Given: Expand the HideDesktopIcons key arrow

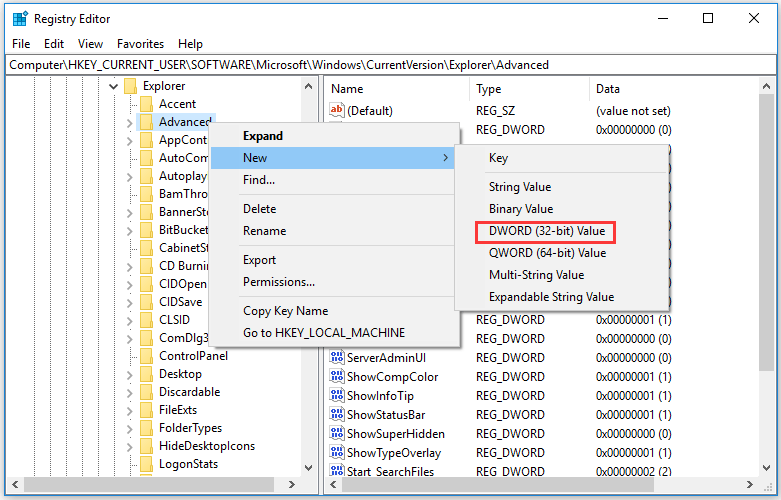Looking at the screenshot, I should [x=130, y=446].
